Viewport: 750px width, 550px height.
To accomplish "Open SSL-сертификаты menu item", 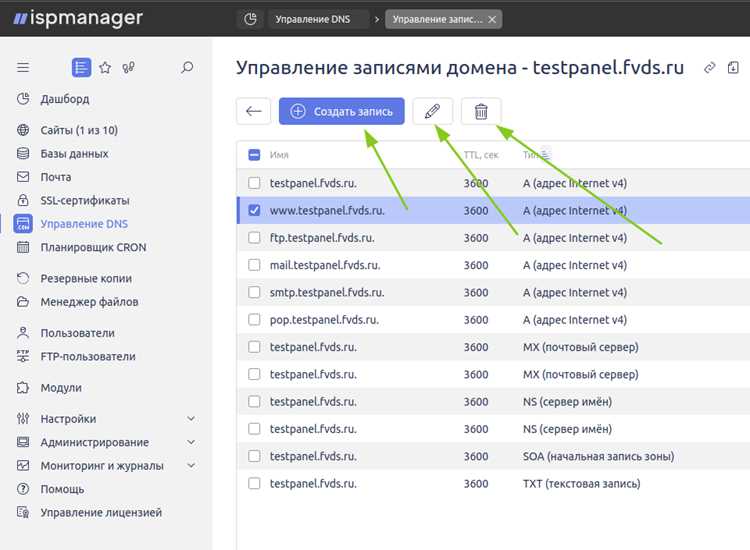I will coord(85,200).
